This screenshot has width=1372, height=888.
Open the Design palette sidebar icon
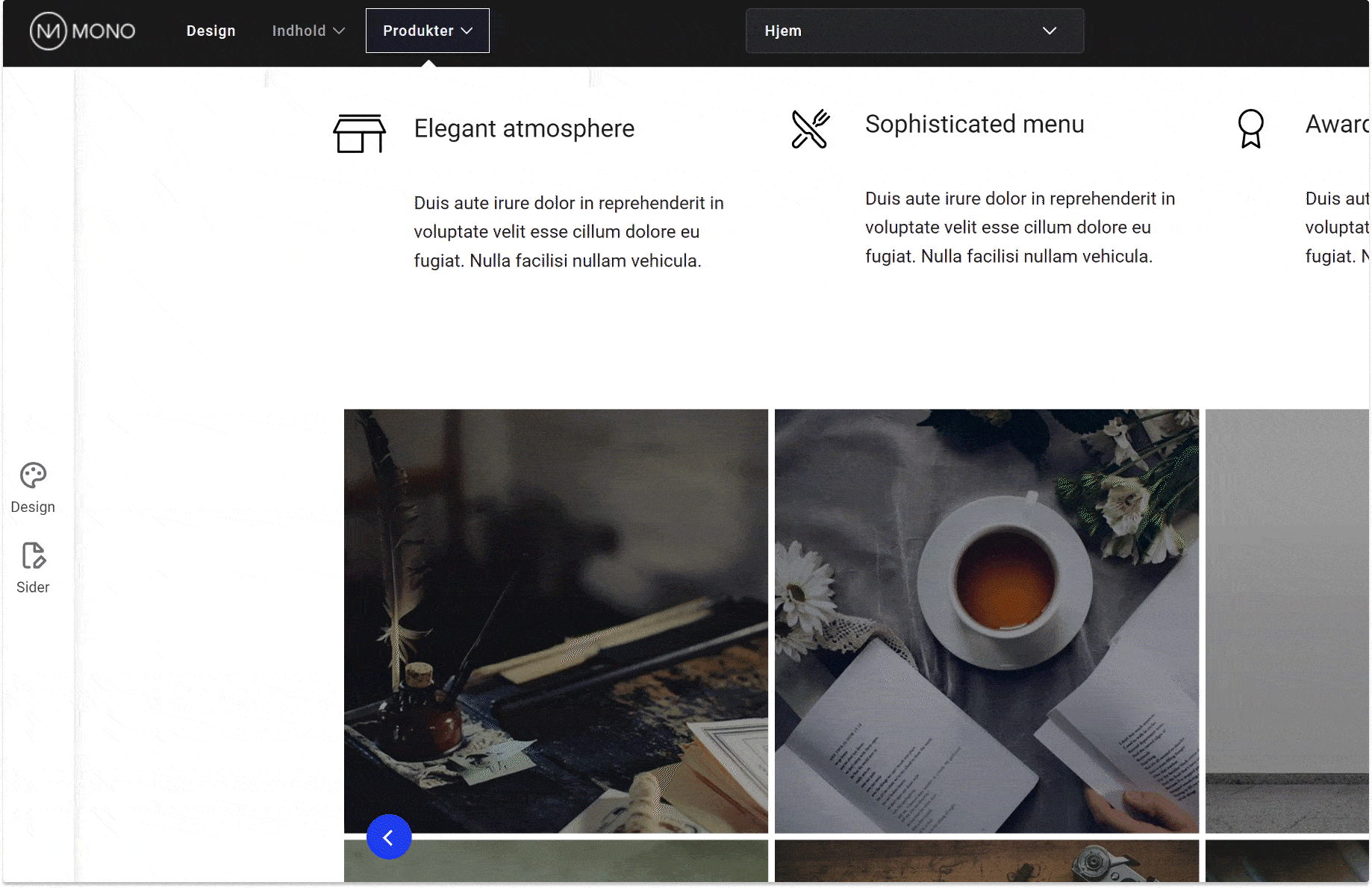tap(33, 475)
